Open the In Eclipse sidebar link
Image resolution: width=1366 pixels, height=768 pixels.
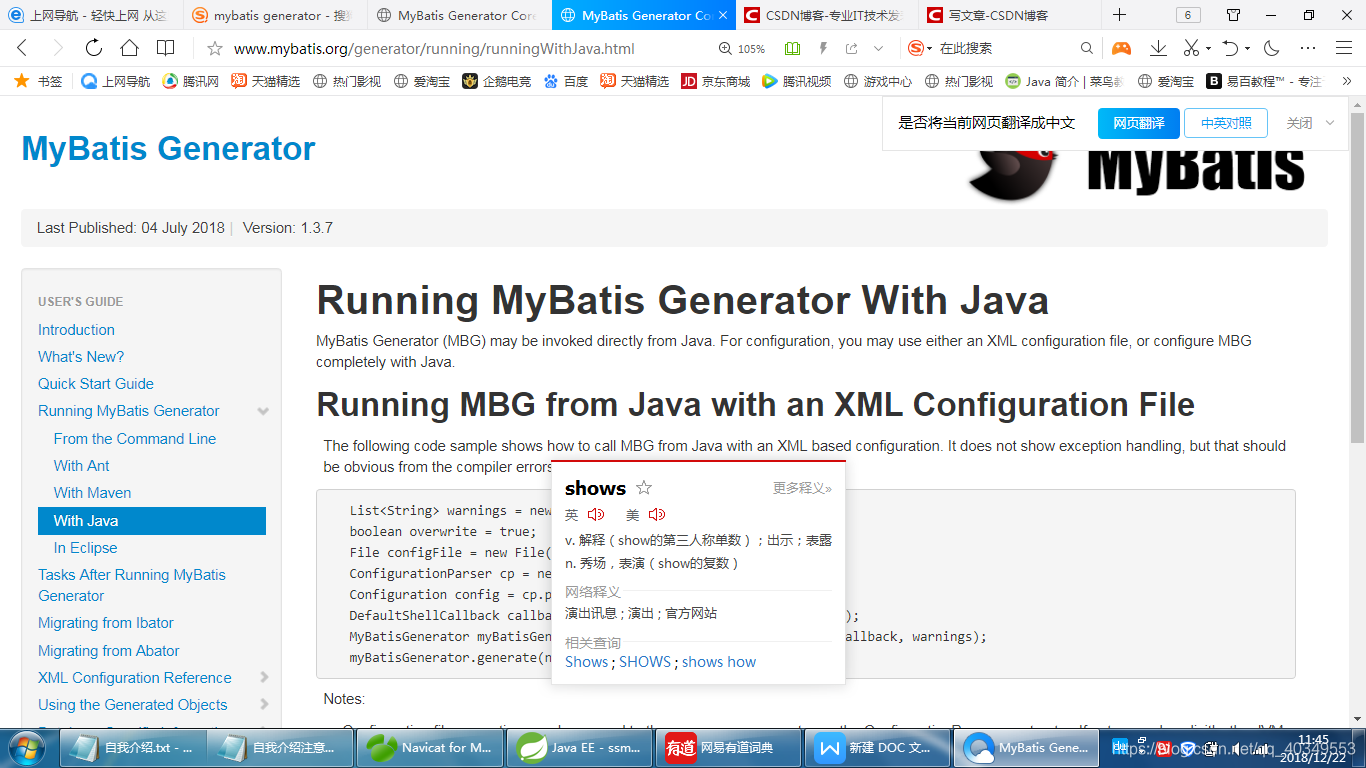coord(85,548)
